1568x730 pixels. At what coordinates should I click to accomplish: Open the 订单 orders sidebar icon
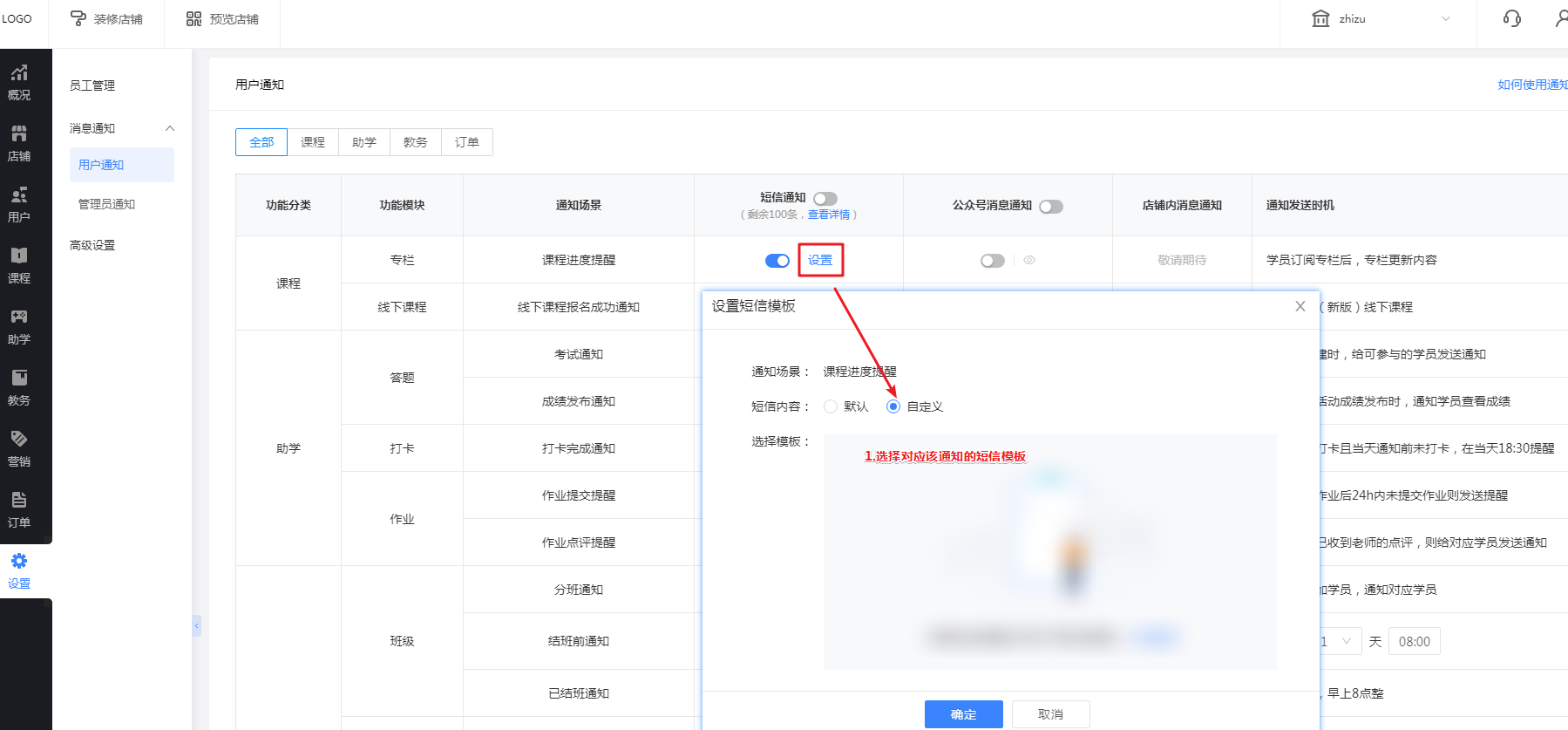pos(19,509)
